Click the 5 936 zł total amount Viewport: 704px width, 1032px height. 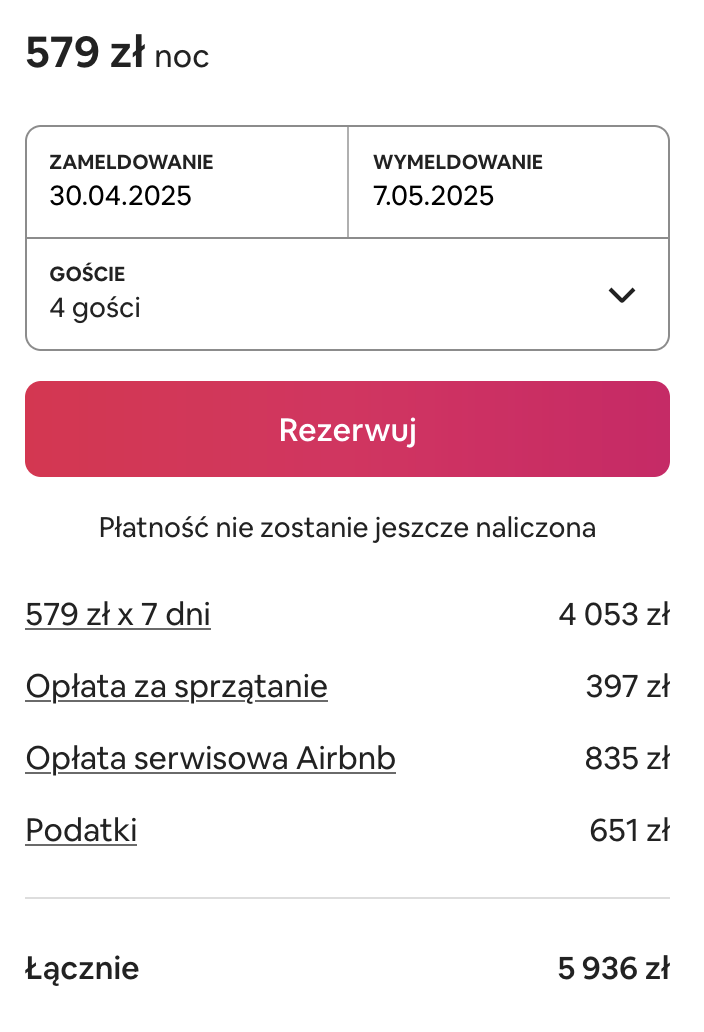point(613,968)
